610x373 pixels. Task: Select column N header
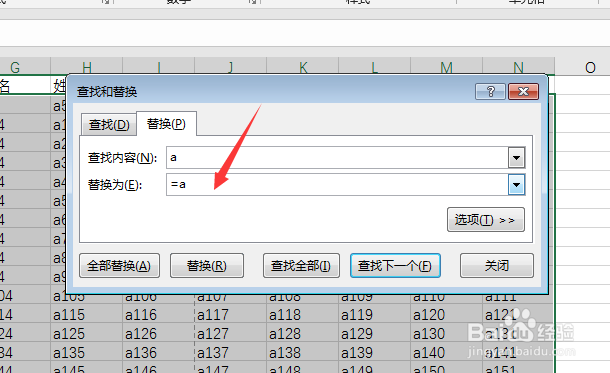click(519, 67)
